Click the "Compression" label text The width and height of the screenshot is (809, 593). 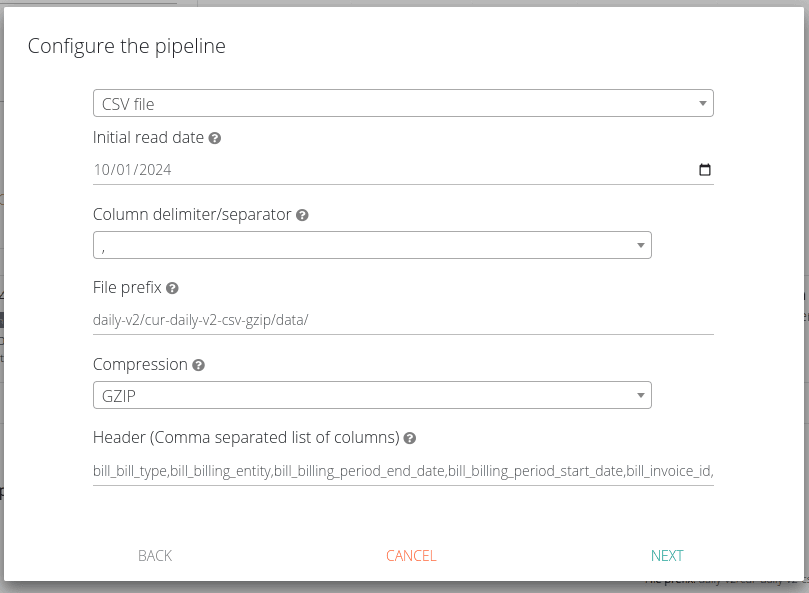[x=140, y=365]
